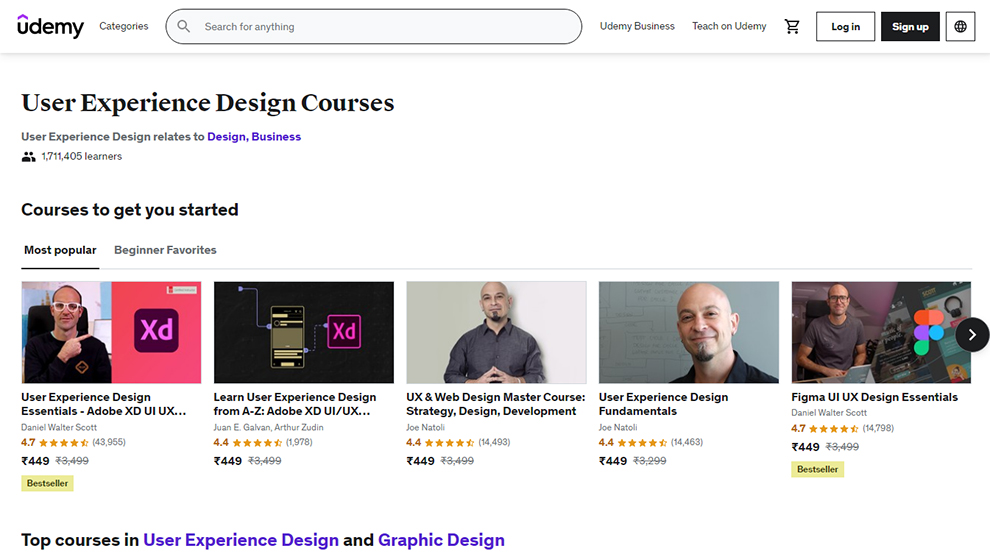Viewport: 990px width, 554px height.
Task: Select the Most popular tab
Action: tap(60, 250)
